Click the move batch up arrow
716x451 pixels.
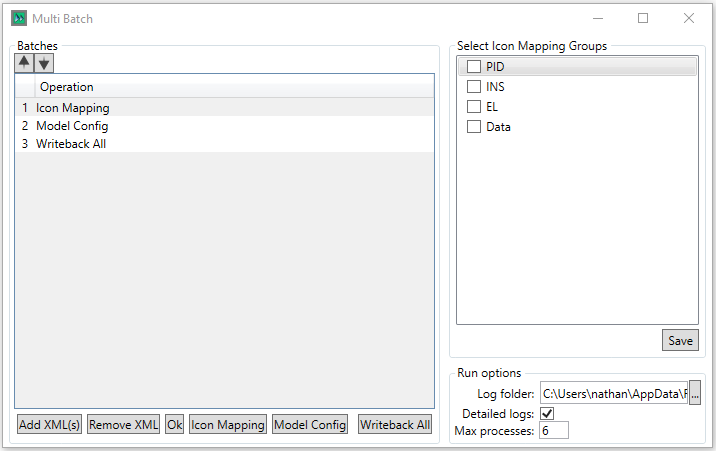pos(24,62)
